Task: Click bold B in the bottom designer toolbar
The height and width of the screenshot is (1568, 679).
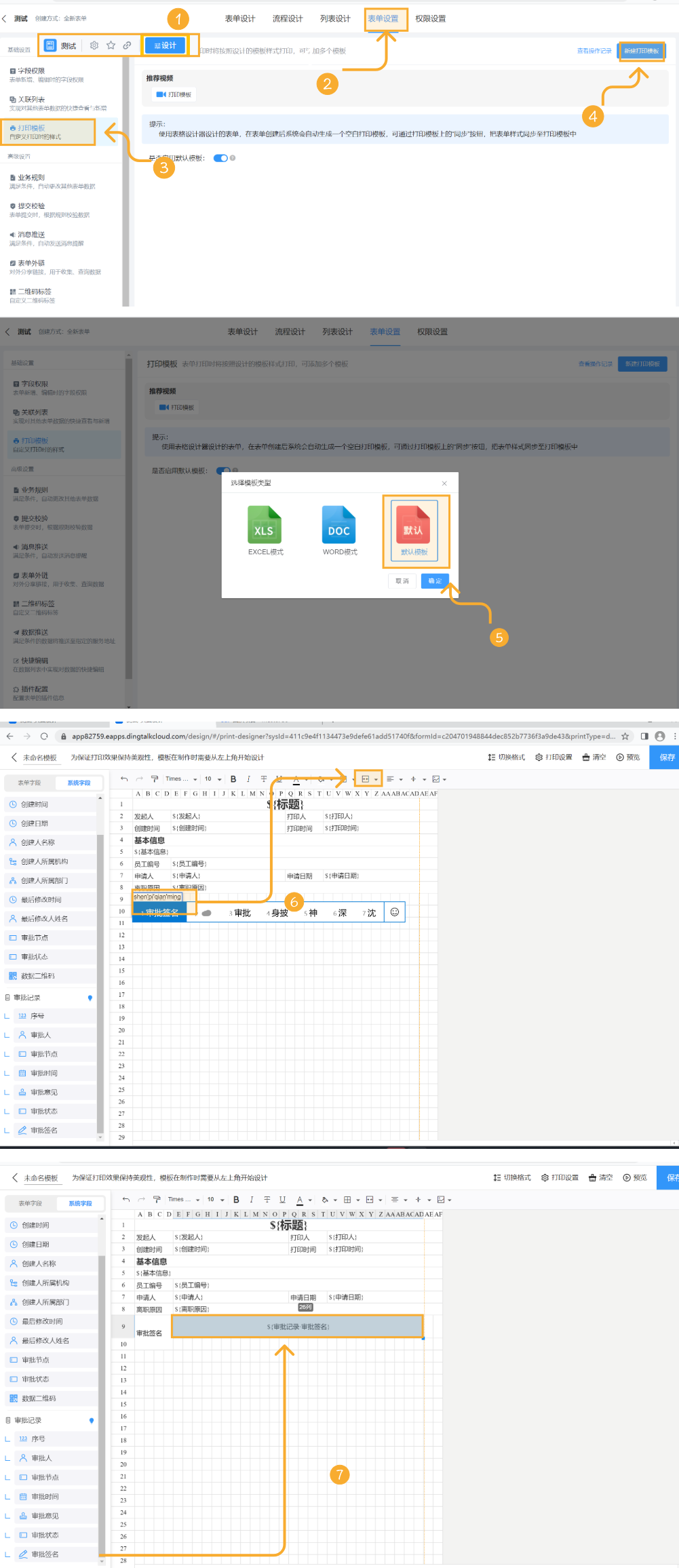Action: pyautogui.click(x=236, y=1200)
